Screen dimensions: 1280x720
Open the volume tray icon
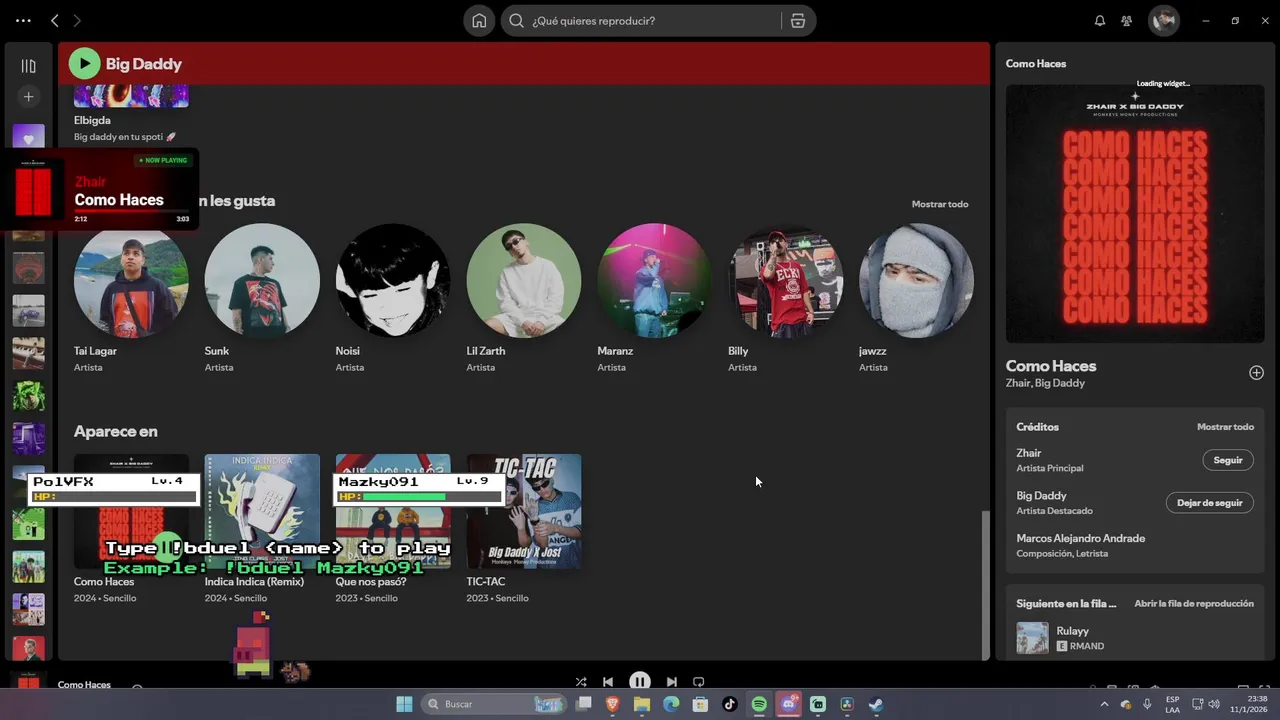coord(1214,704)
